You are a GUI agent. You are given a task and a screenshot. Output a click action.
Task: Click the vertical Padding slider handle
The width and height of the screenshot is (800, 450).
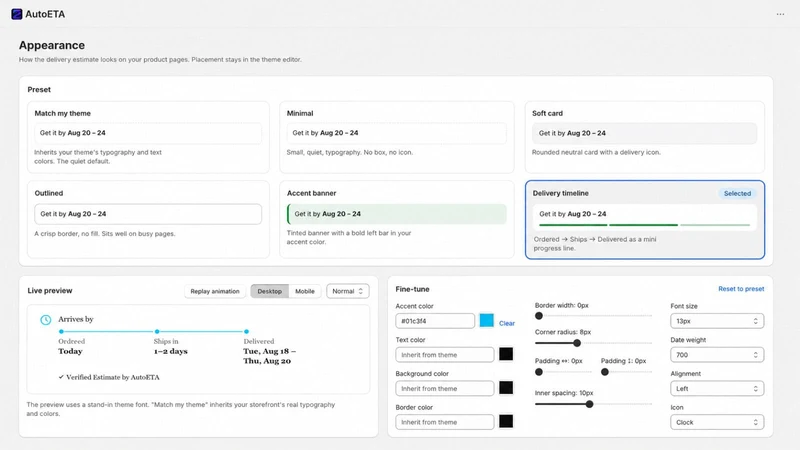pyautogui.click(x=605, y=372)
